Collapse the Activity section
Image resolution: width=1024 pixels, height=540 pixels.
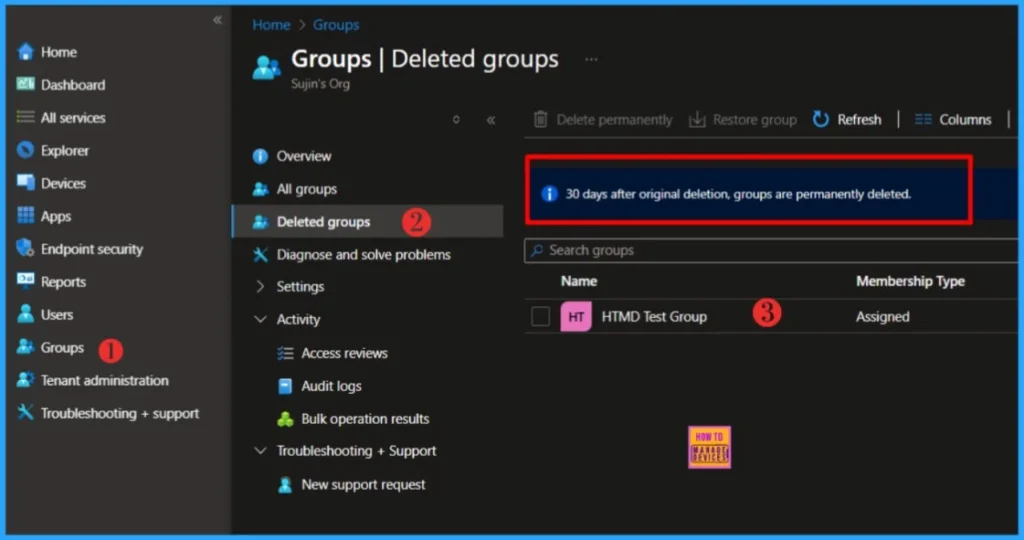260,319
